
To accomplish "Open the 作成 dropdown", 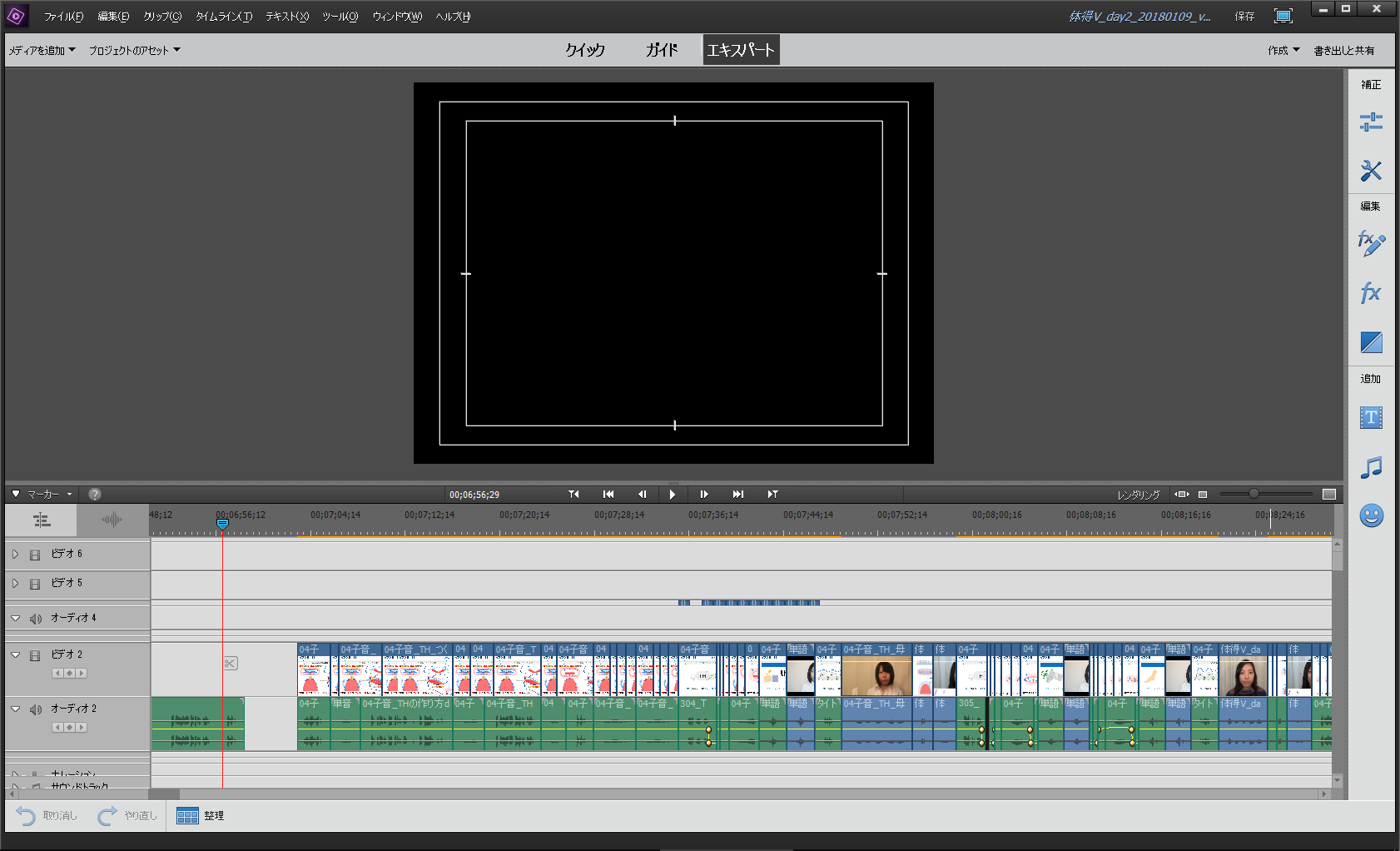I will (1283, 51).
